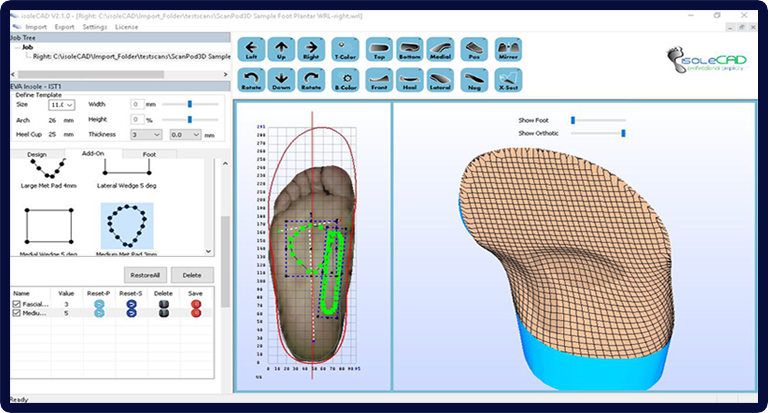Open the Thickness dropdown showing 3
This screenshot has width=769, height=413.
pyautogui.click(x=146, y=134)
